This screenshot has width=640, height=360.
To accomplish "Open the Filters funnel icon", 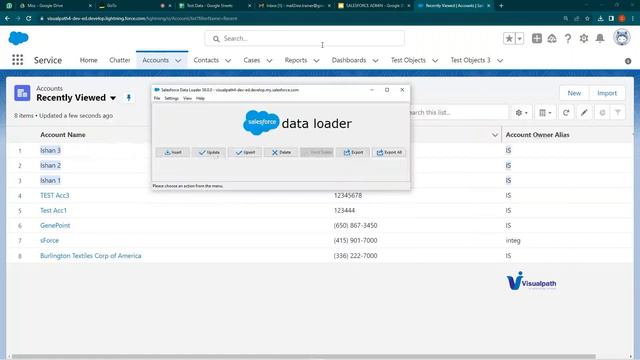I will 618,113.
